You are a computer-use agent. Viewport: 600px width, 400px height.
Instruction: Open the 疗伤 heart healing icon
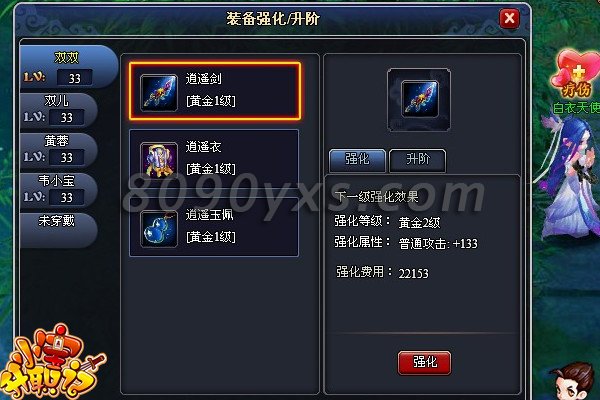click(575, 74)
